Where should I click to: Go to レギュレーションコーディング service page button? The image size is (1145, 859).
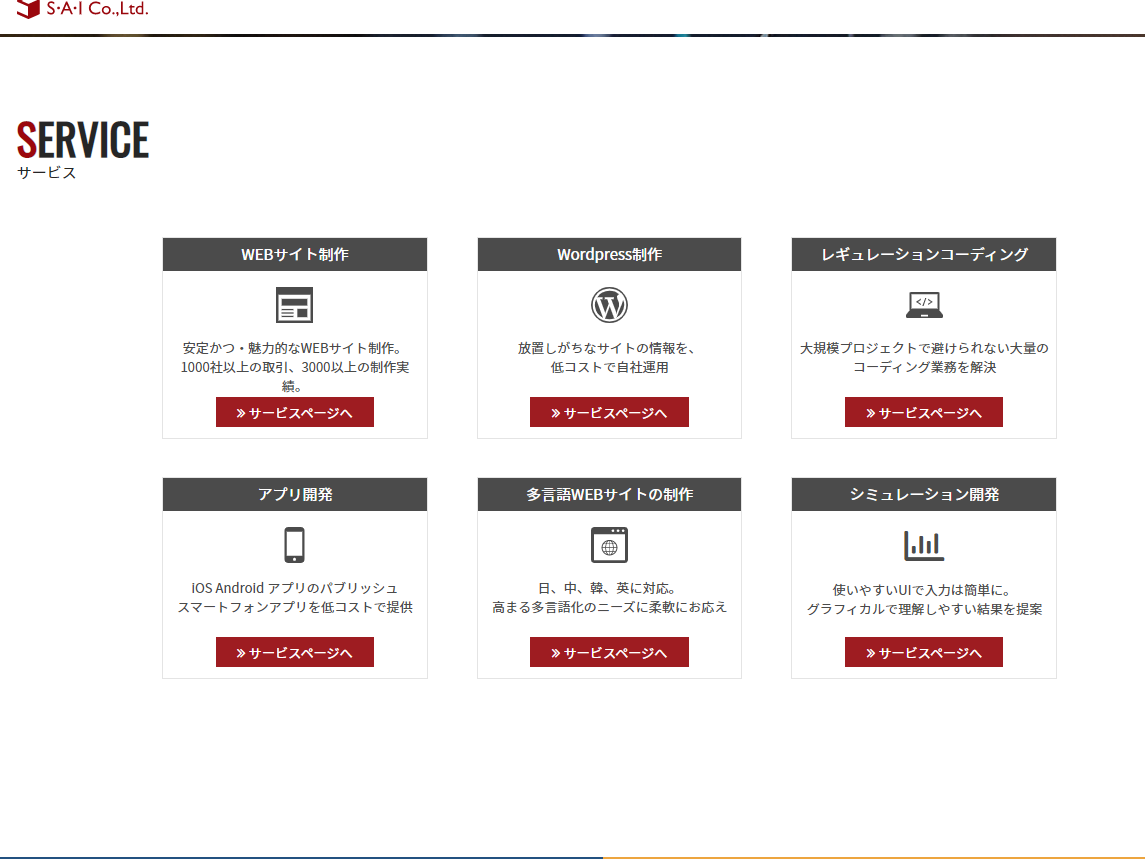[x=923, y=412]
